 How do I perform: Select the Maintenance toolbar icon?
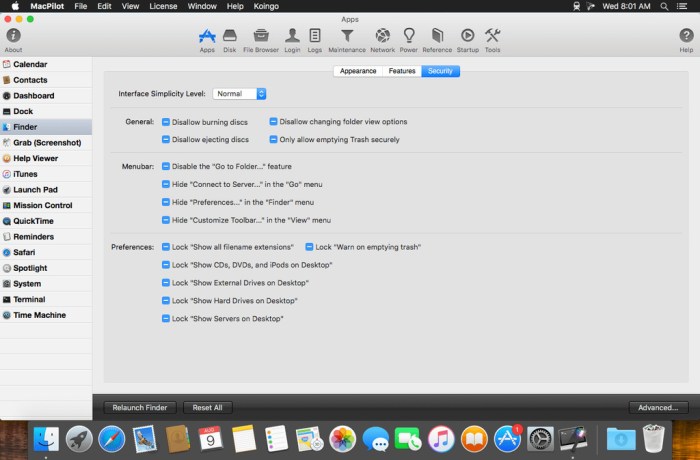[x=347, y=38]
